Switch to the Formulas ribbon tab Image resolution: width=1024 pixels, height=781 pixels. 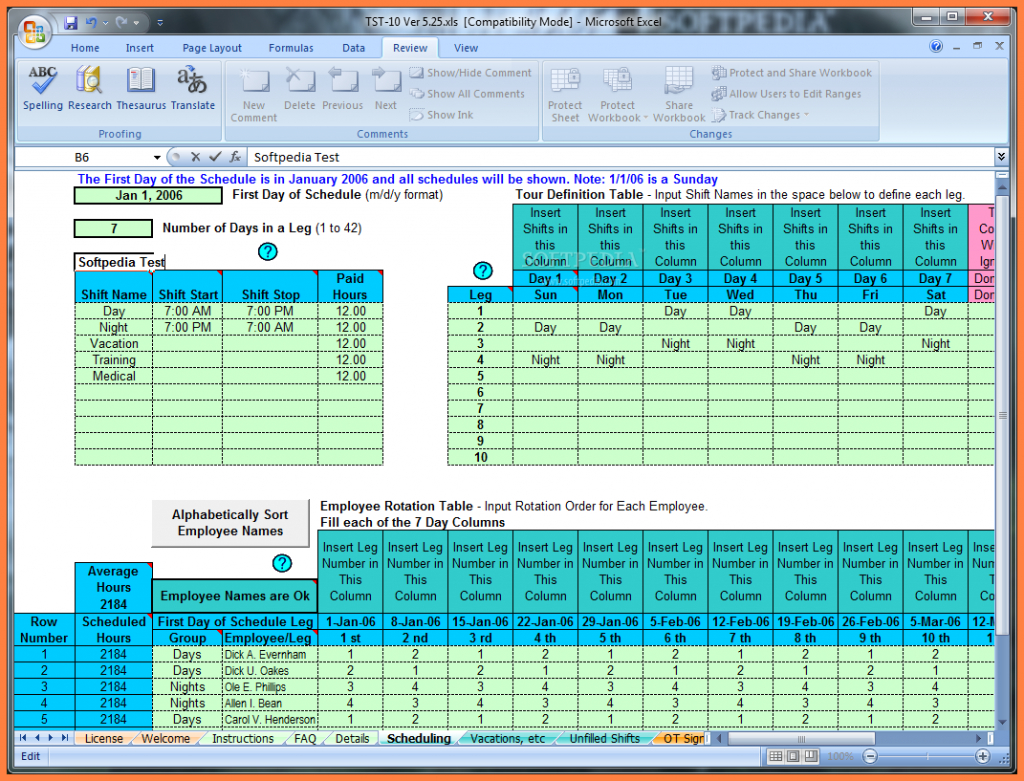[292, 48]
